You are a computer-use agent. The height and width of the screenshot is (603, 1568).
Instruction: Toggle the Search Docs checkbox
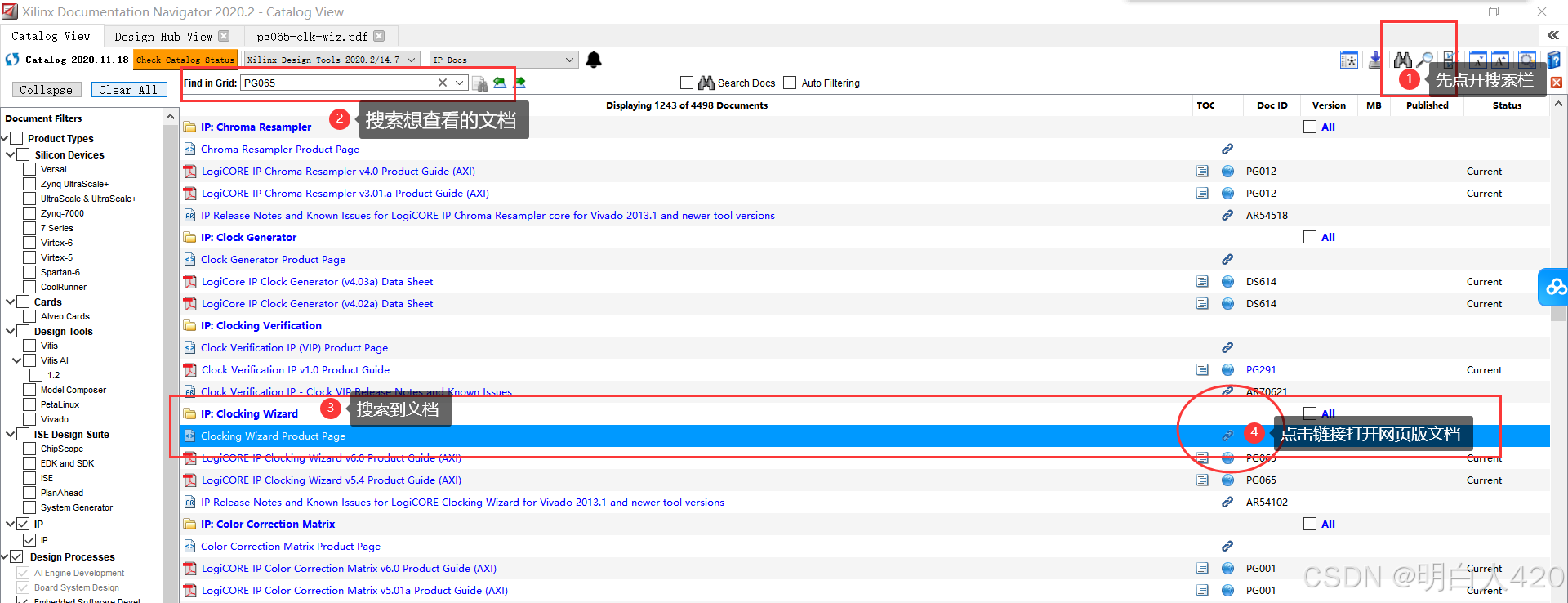click(x=687, y=83)
